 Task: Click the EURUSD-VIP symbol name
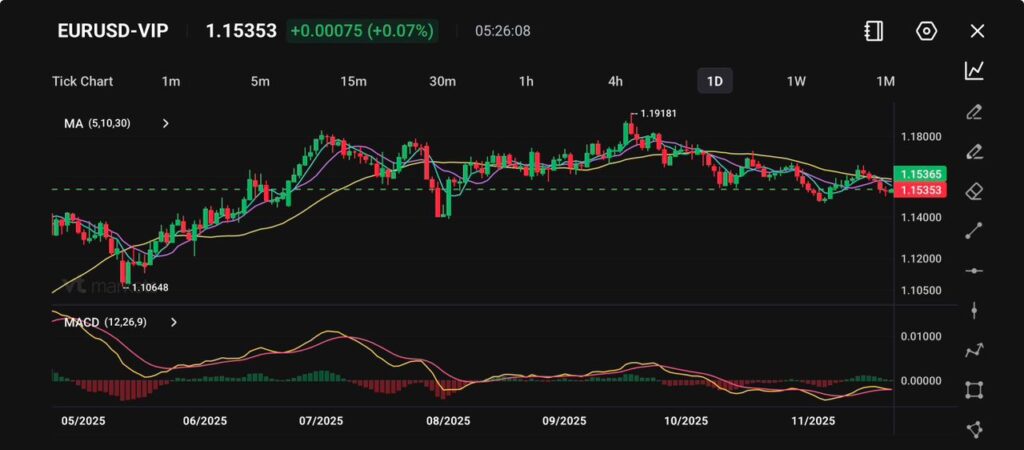(113, 31)
